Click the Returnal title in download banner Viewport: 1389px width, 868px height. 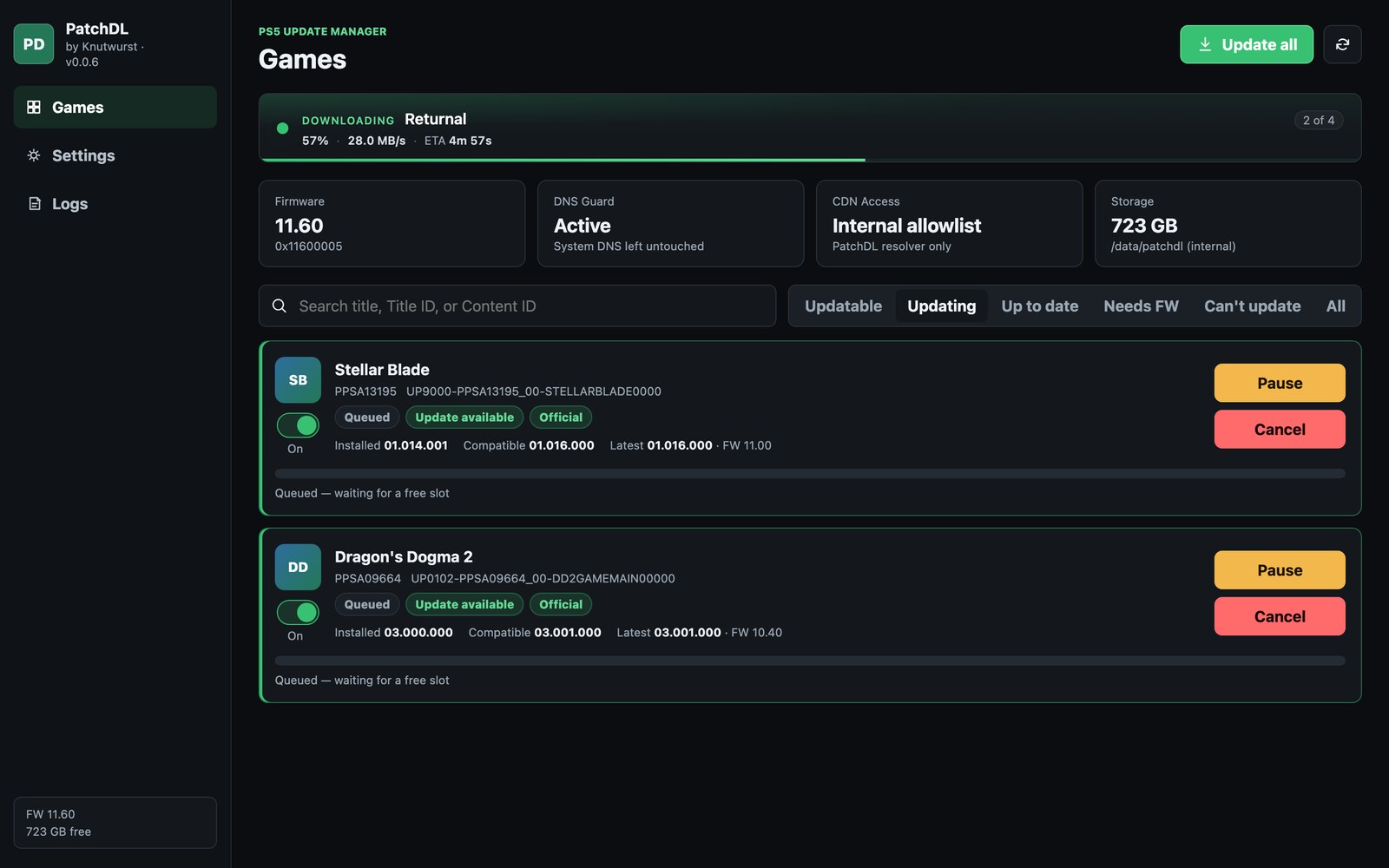[435, 119]
